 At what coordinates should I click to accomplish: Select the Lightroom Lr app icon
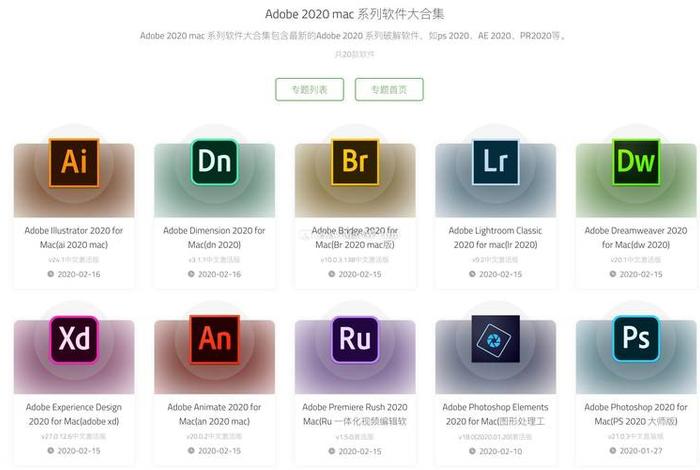[x=496, y=162]
